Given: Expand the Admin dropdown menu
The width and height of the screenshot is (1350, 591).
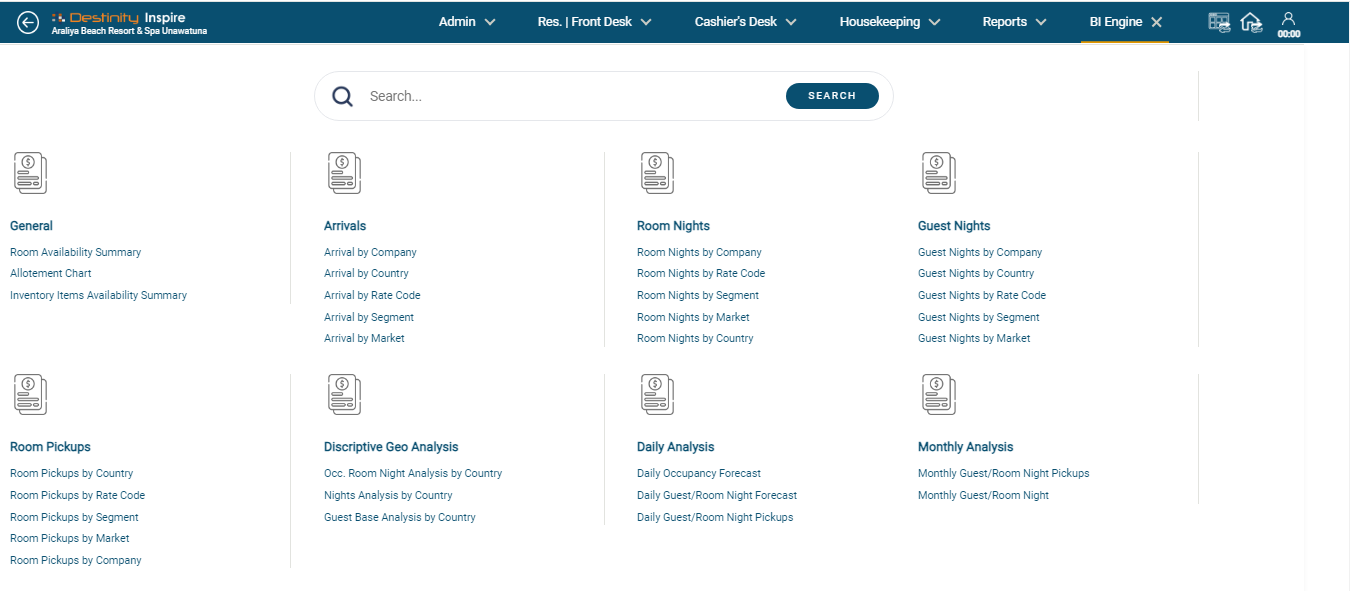Looking at the screenshot, I should [x=467, y=22].
